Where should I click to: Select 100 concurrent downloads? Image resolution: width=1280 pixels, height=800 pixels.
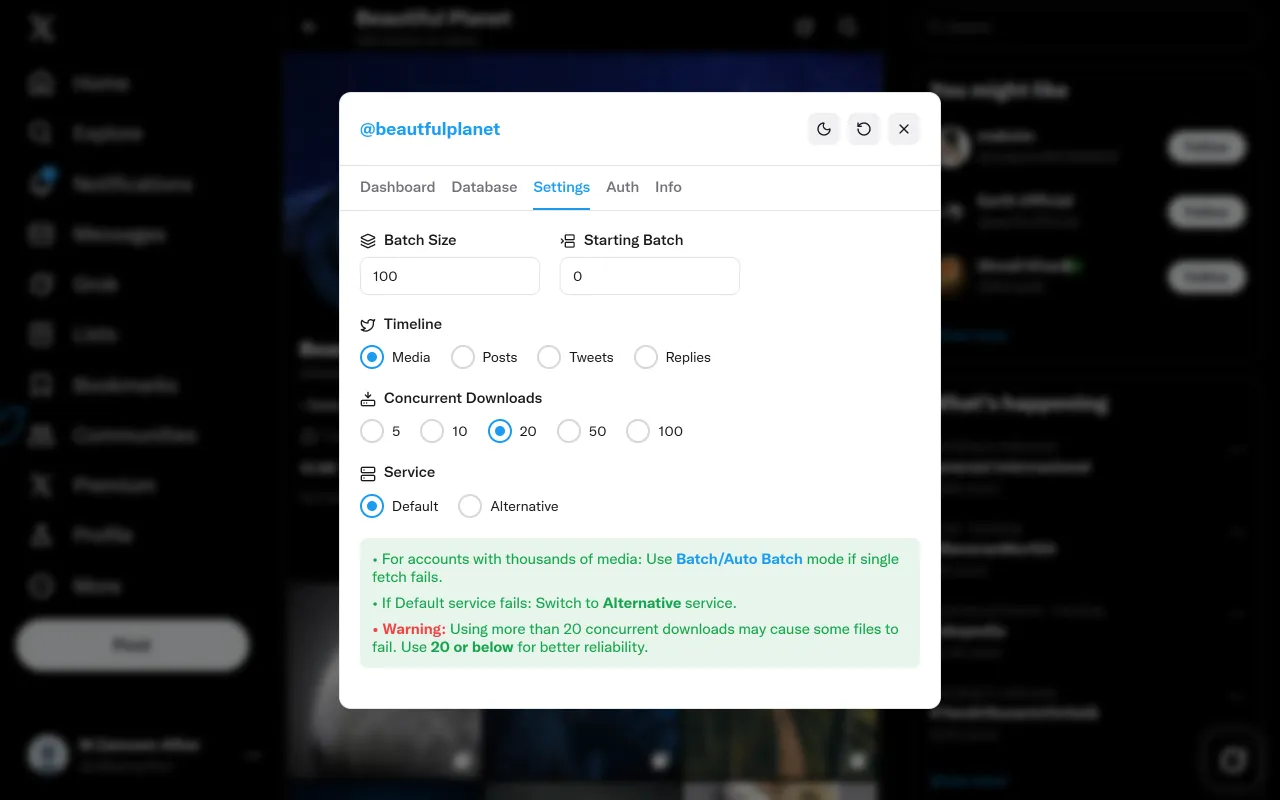(x=638, y=431)
